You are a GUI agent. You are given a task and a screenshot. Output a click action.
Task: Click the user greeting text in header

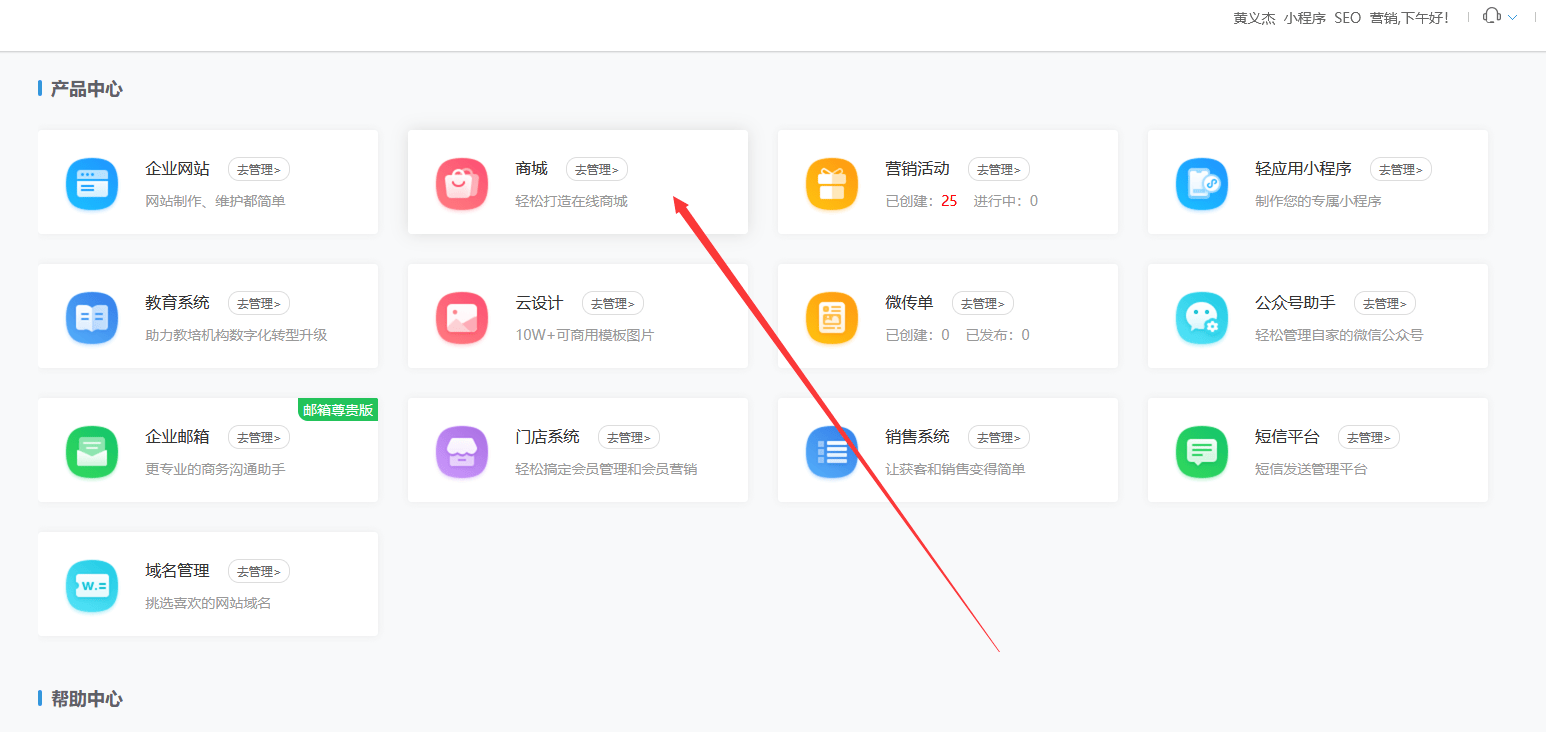(x=1340, y=18)
